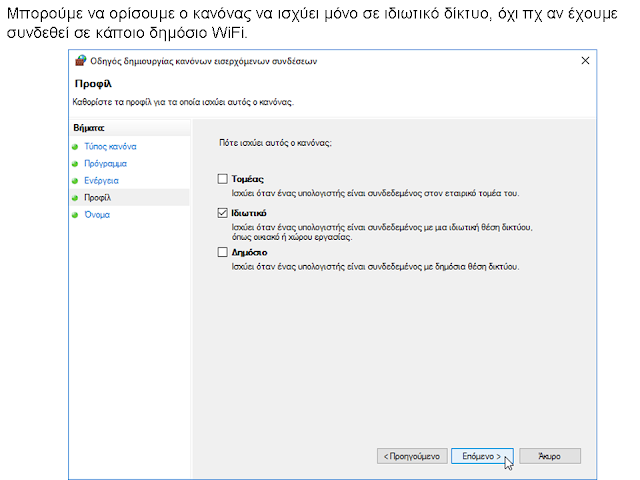Check the Τομέας (Domain) profile checkbox
Screen dimensions: 640x480
[x=222, y=179]
